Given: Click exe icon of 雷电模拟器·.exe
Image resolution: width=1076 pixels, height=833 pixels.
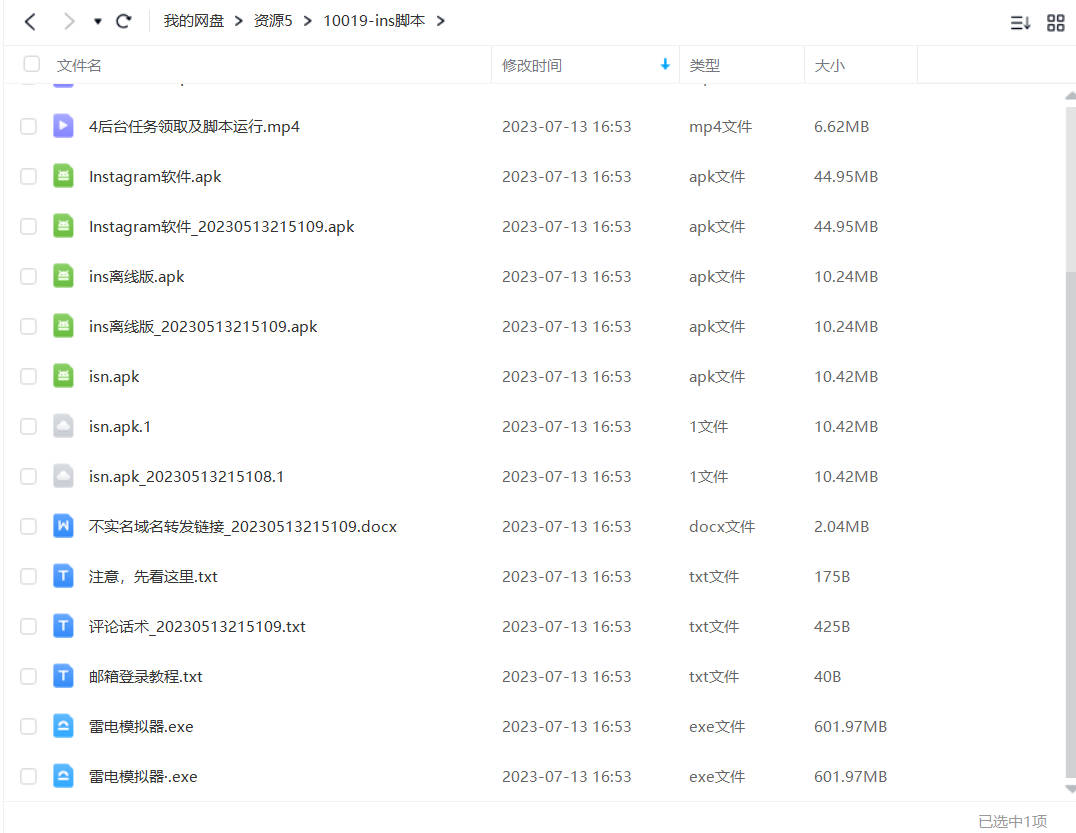Looking at the screenshot, I should click(63, 776).
